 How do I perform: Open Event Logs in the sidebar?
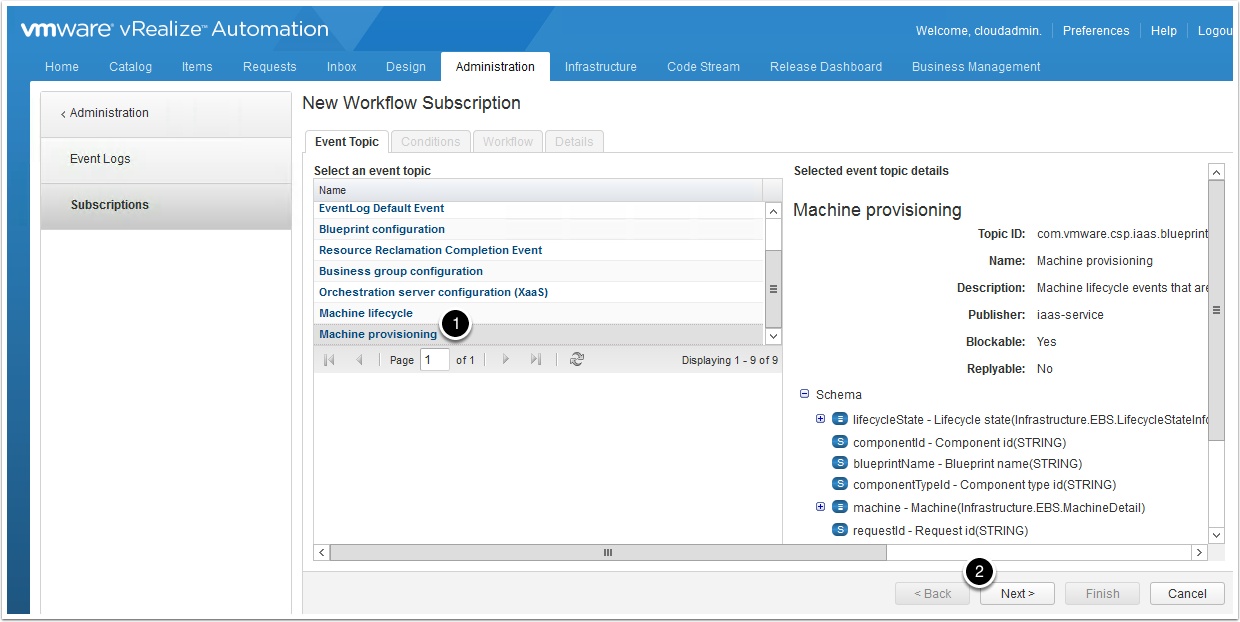click(x=166, y=159)
